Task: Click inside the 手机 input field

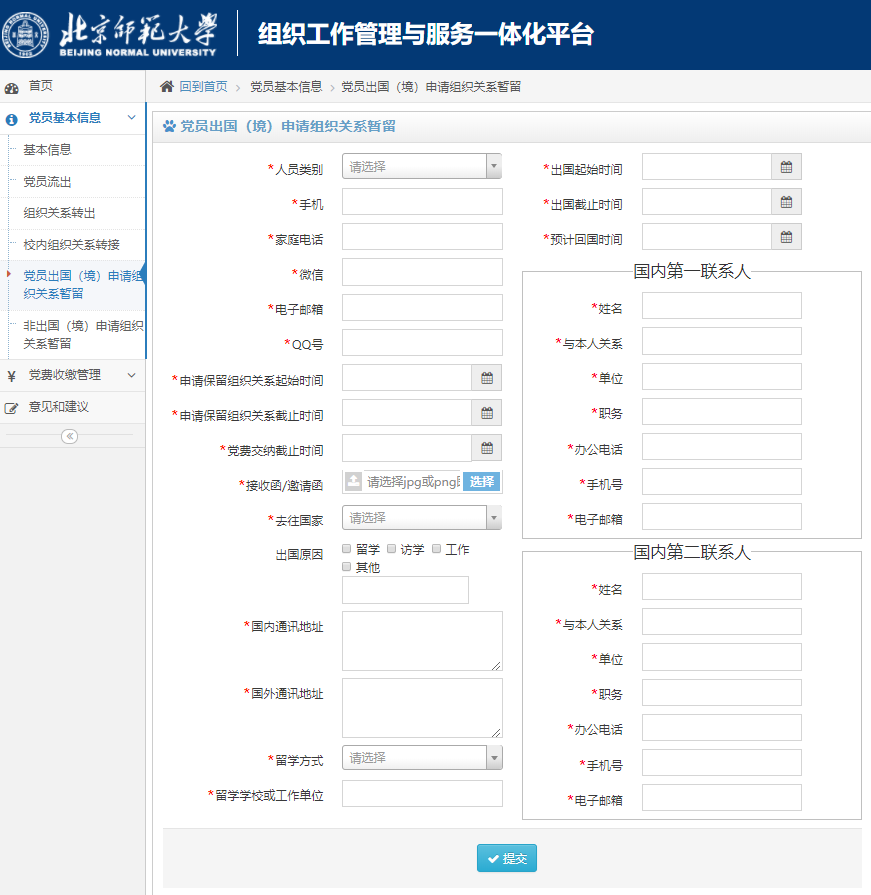Action: click(x=421, y=201)
